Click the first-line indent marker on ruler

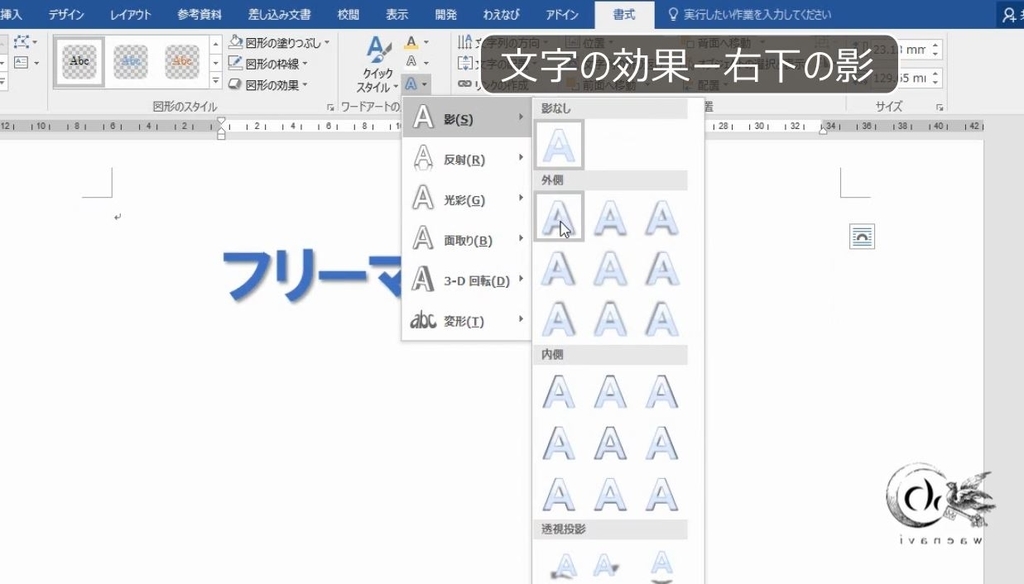[221, 122]
